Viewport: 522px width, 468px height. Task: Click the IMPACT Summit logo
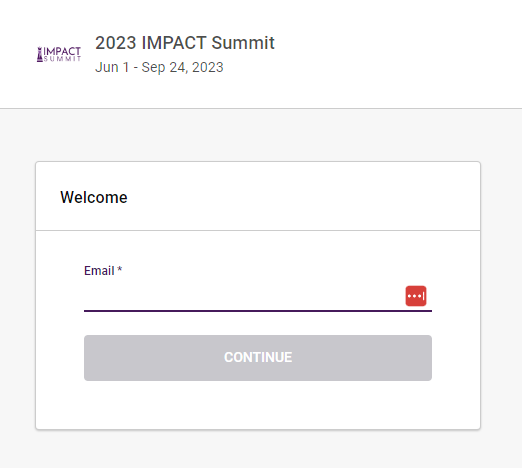click(x=59, y=54)
